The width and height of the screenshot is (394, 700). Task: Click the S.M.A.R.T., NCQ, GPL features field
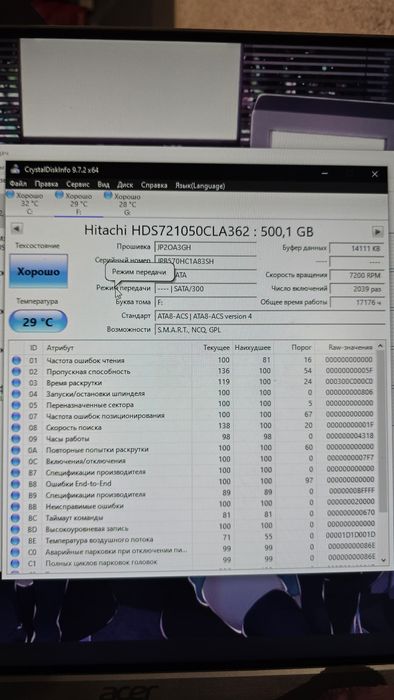tap(270, 330)
